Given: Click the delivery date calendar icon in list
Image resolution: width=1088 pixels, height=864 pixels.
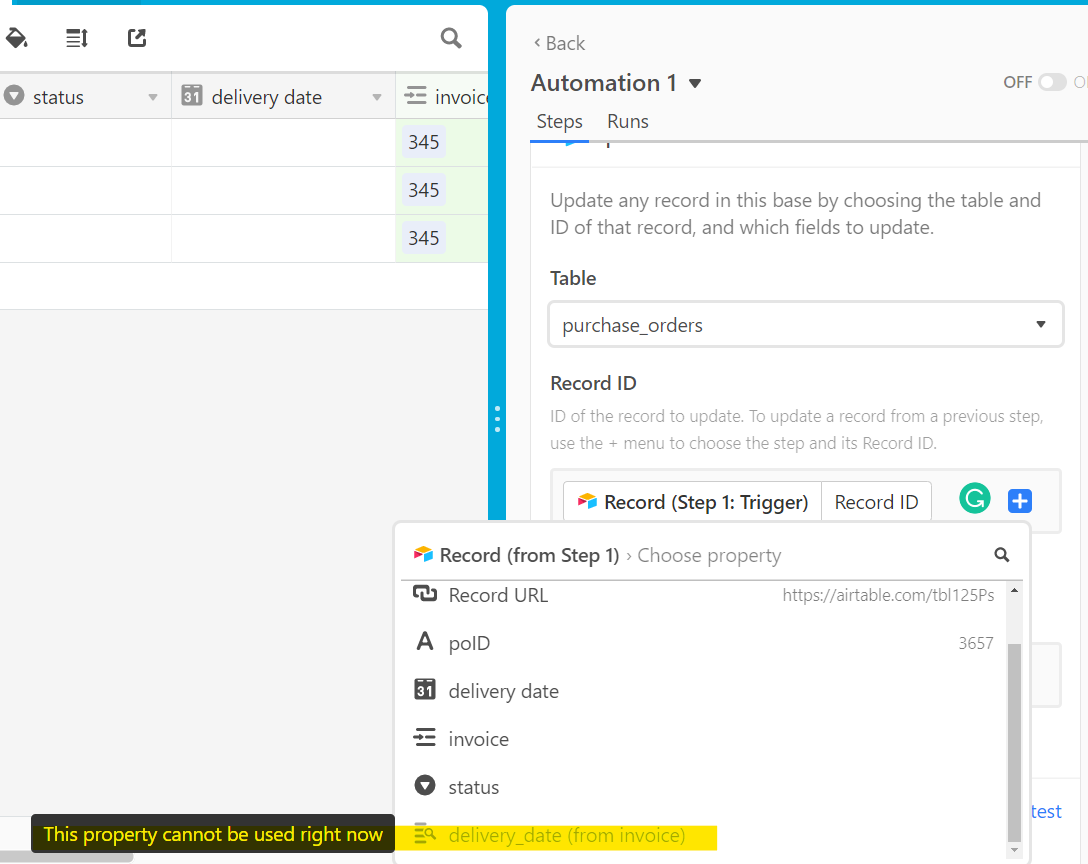Looking at the screenshot, I should tap(425, 689).
